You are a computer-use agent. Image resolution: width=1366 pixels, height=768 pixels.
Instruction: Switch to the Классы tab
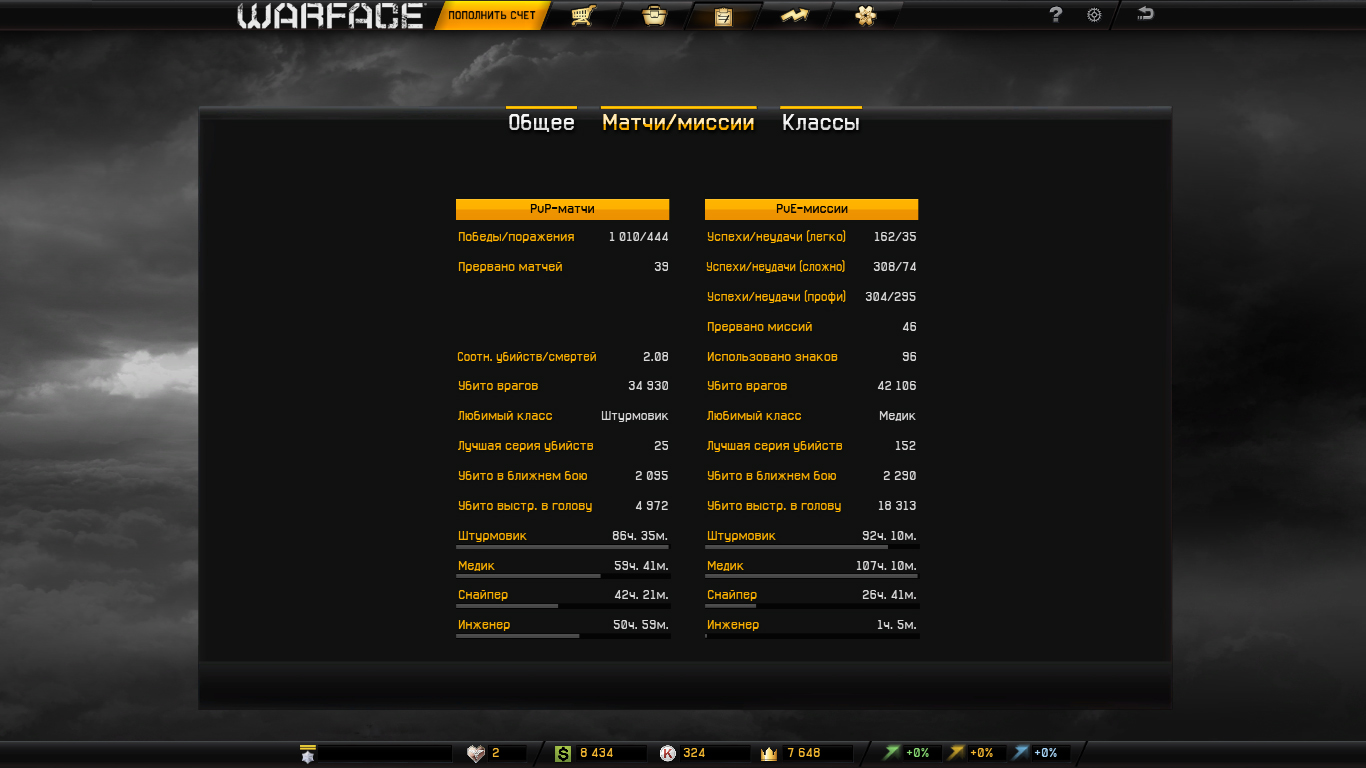pyautogui.click(x=820, y=123)
